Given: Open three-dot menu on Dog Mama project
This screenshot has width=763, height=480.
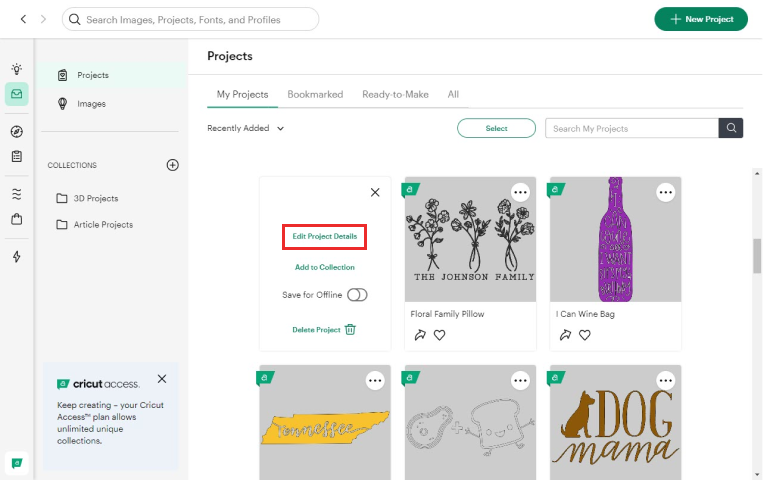Looking at the screenshot, I should click(x=666, y=380).
